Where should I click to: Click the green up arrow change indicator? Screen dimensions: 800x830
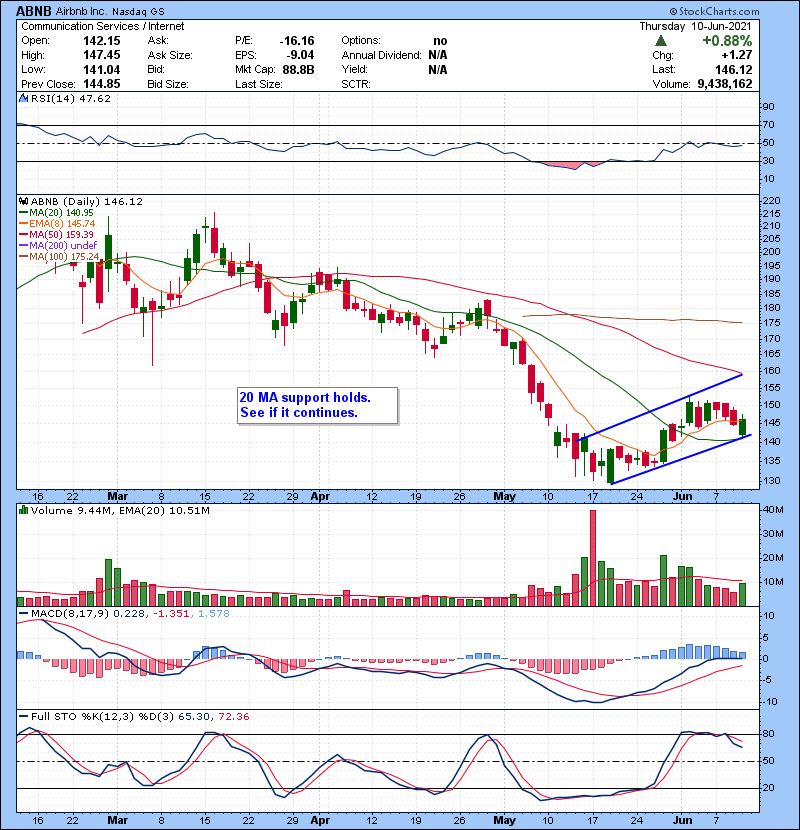(x=661, y=40)
